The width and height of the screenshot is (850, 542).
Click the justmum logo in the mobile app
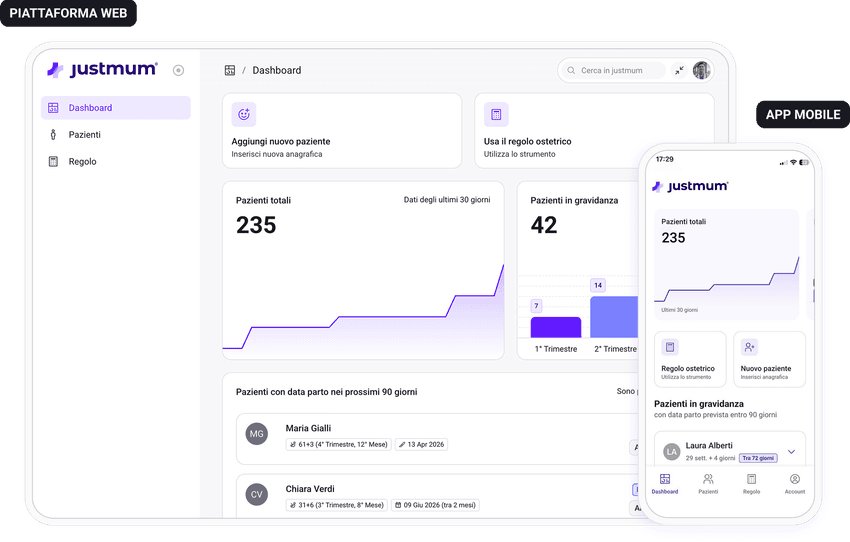pos(690,186)
